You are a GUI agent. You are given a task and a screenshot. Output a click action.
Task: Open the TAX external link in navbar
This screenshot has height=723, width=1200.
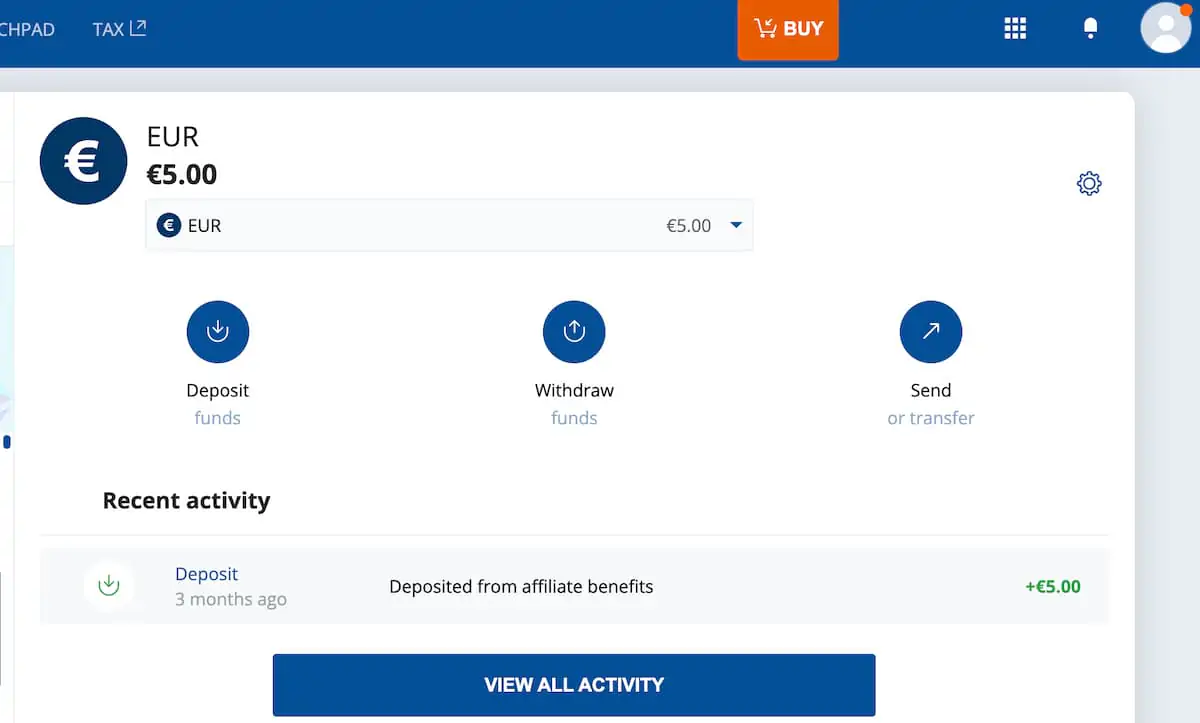[119, 29]
